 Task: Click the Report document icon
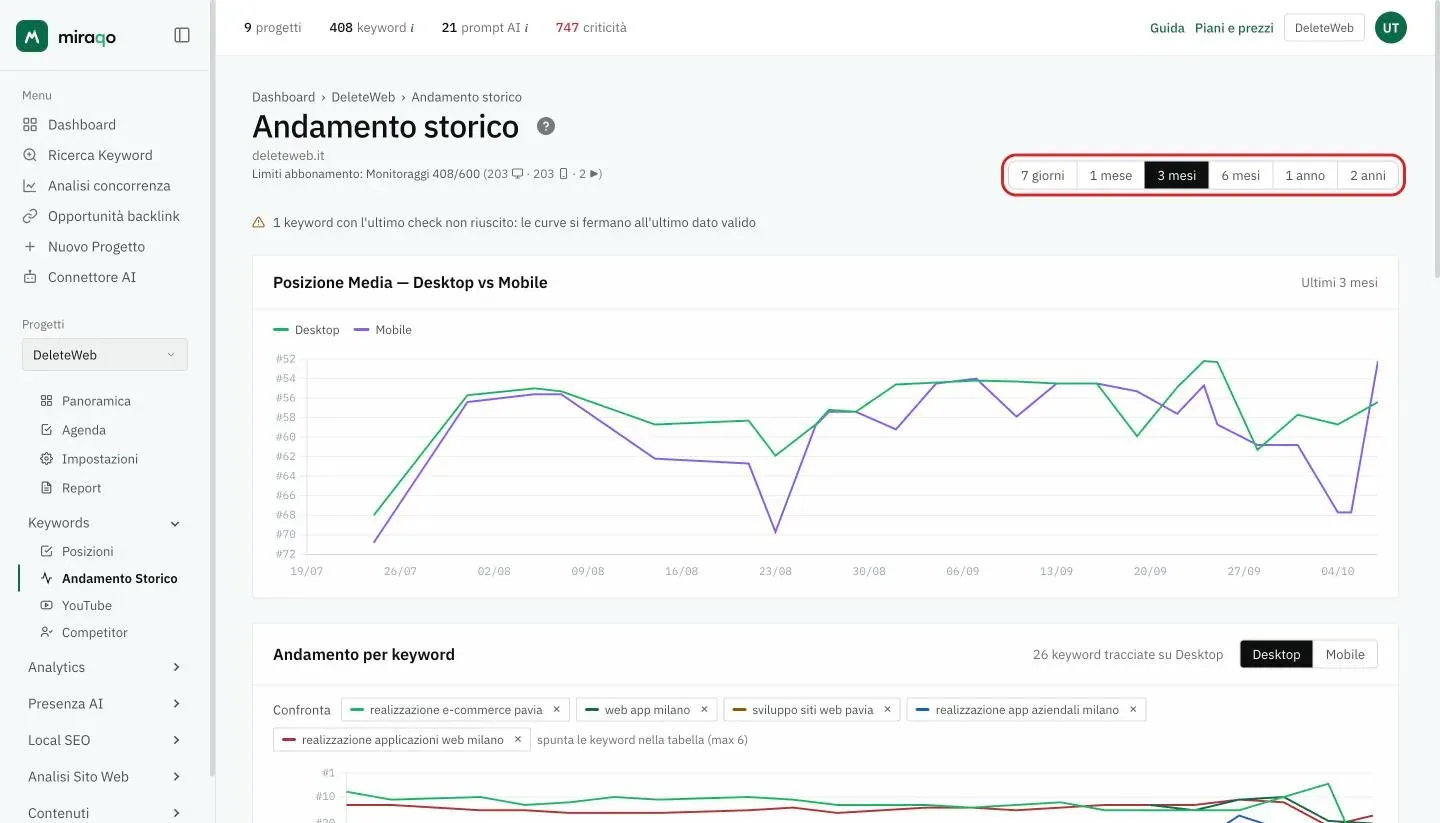(x=46, y=488)
